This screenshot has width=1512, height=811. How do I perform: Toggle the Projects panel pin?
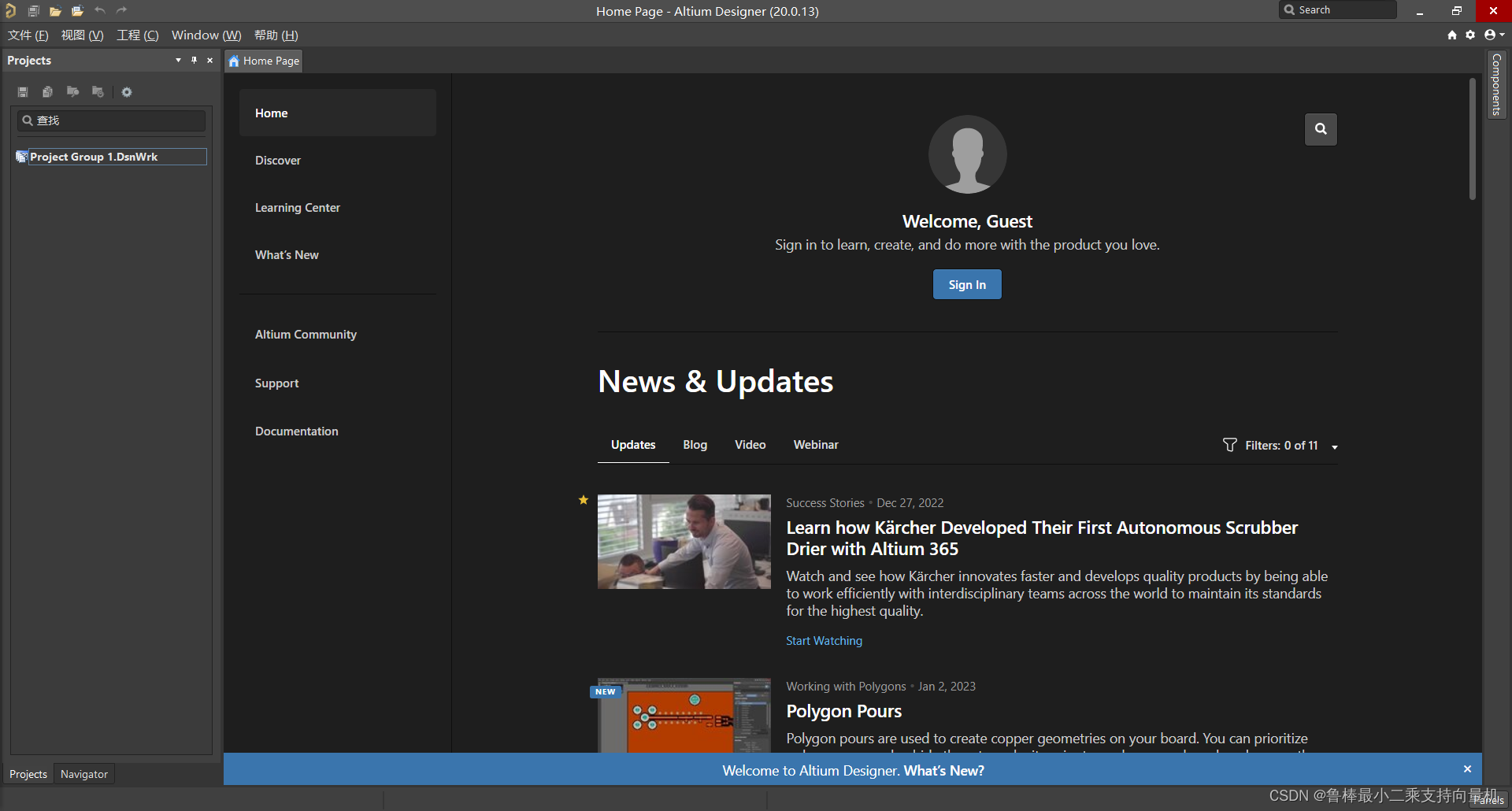click(194, 60)
